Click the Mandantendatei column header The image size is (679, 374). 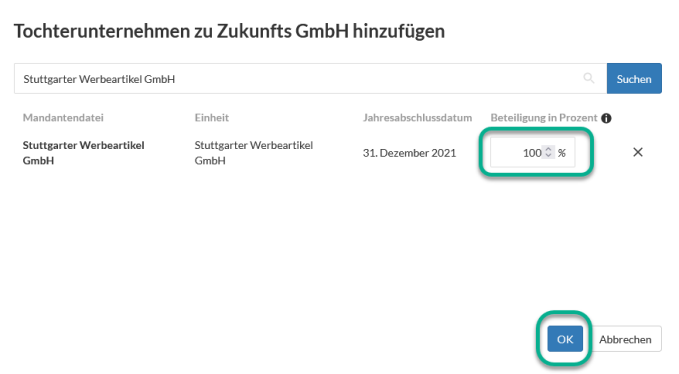coord(63,118)
